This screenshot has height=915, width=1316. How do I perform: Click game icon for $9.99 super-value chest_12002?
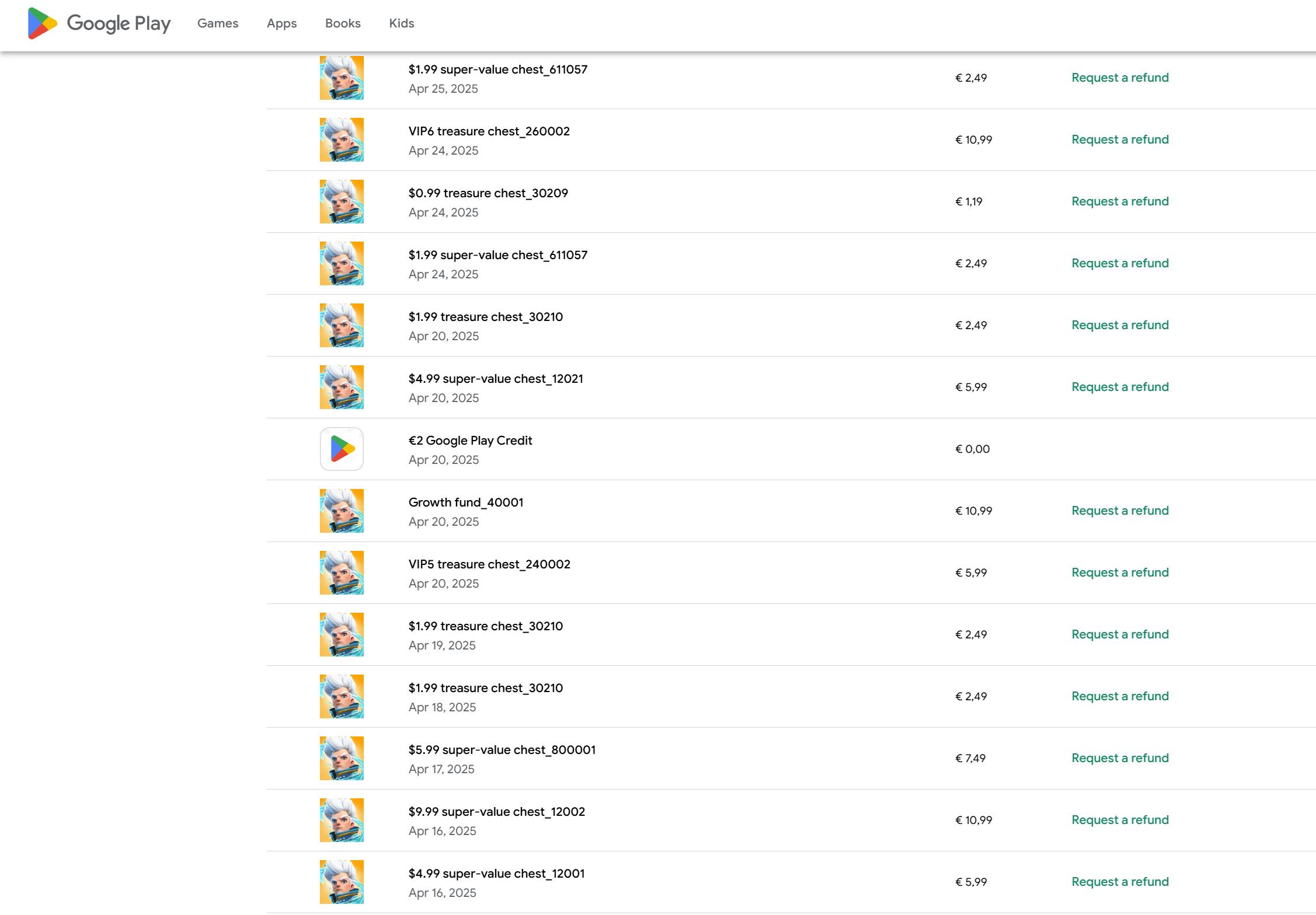pyautogui.click(x=342, y=820)
